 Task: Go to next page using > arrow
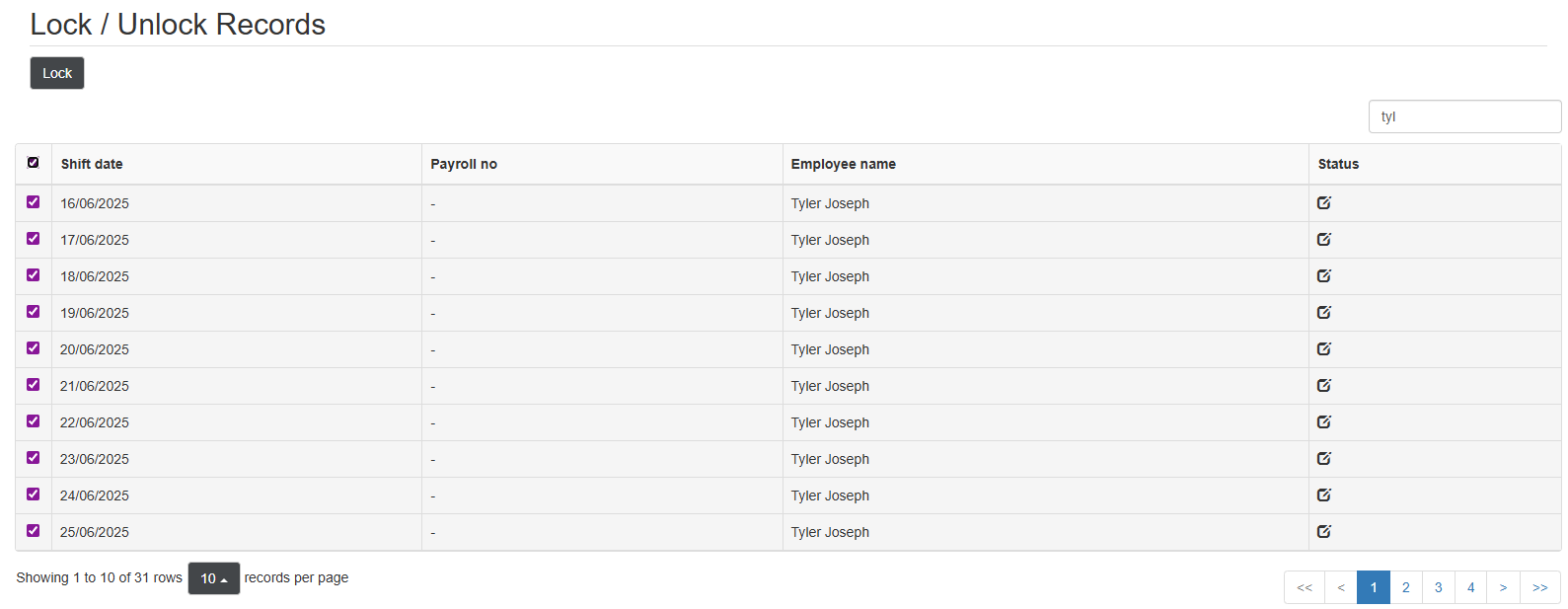coord(1503,587)
